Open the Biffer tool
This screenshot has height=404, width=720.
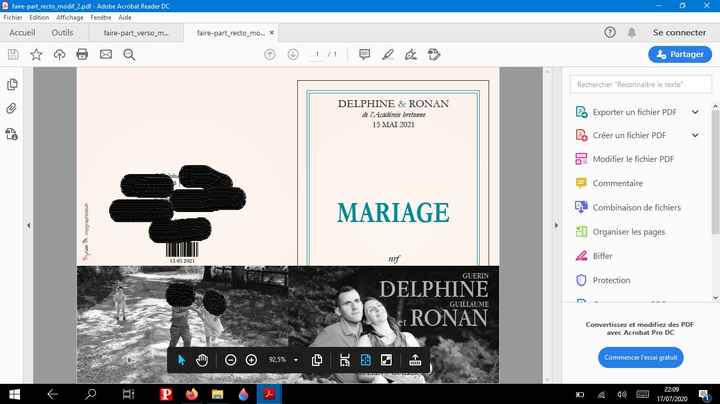coord(602,256)
